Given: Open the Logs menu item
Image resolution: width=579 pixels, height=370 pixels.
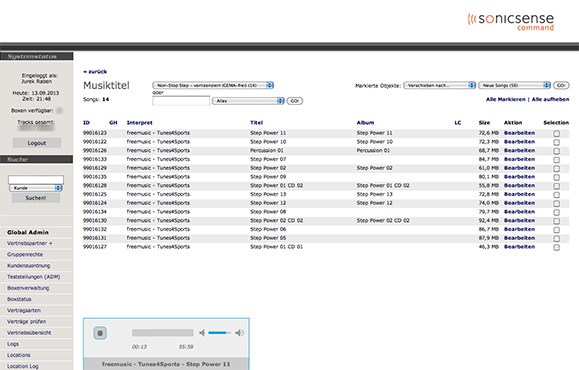Looking at the screenshot, I should tap(13, 344).
